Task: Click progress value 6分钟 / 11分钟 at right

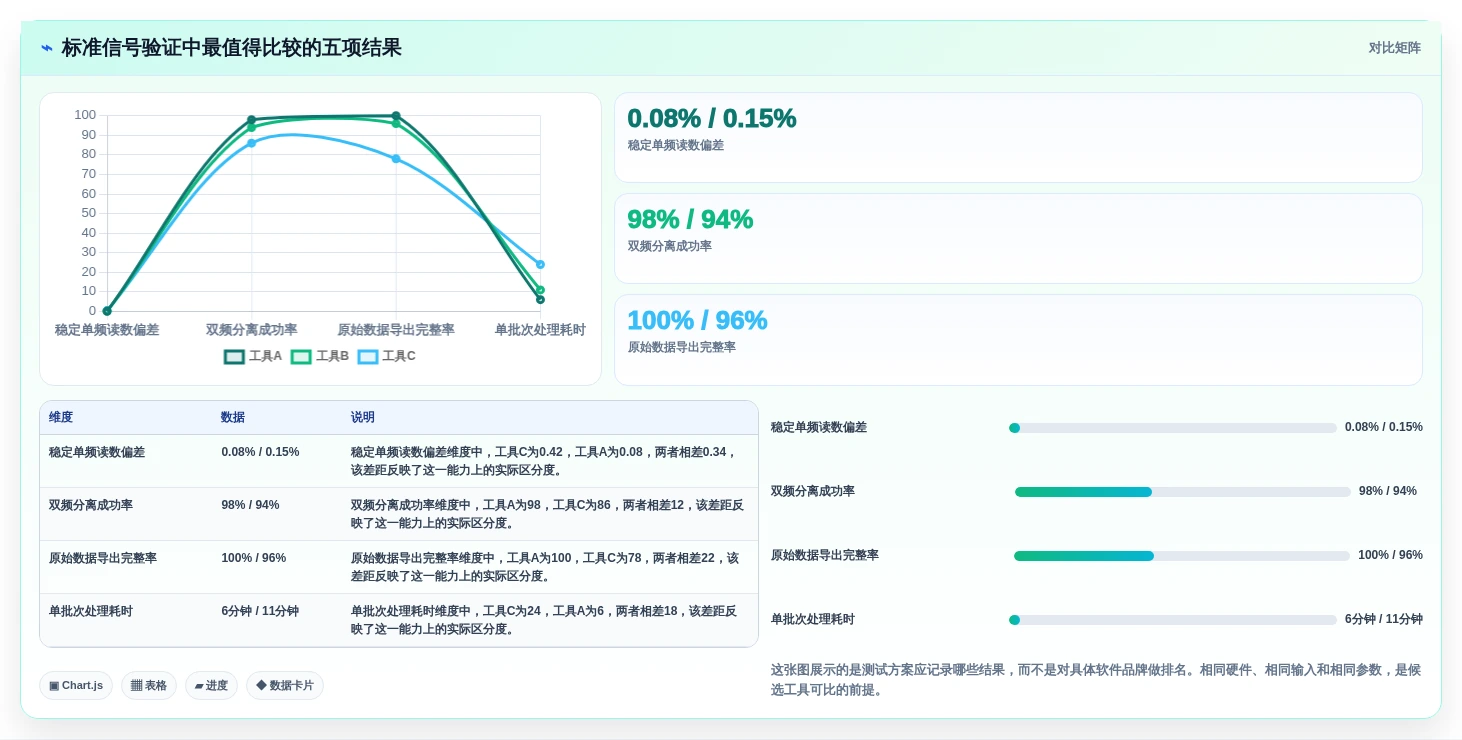Action: tap(1384, 619)
